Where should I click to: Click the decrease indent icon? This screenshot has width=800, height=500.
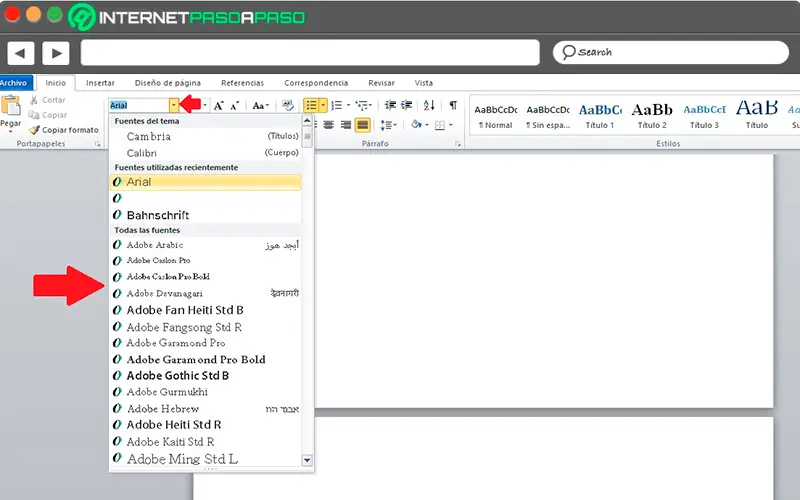(x=390, y=105)
